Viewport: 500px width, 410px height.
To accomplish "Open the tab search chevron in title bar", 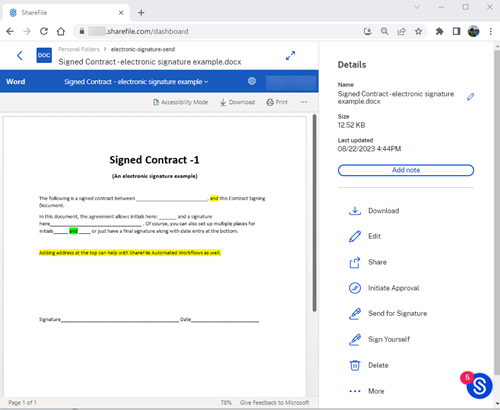I will tap(417, 7).
